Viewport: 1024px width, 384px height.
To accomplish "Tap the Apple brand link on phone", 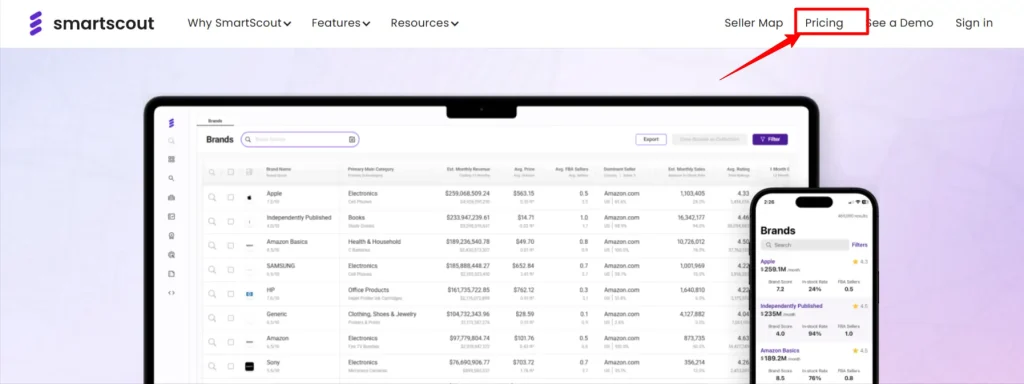I will (x=767, y=261).
